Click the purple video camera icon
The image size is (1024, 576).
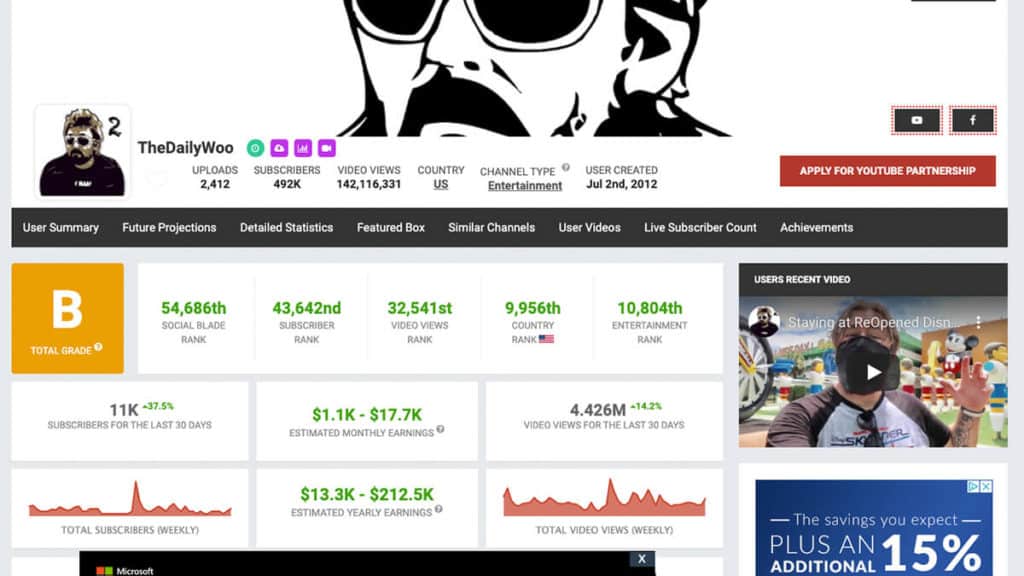pos(327,148)
